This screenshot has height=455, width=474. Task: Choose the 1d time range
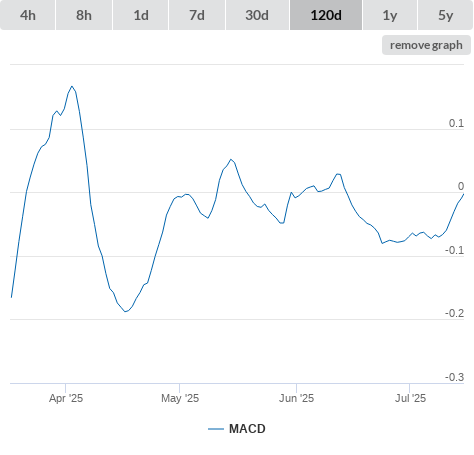tap(141, 15)
